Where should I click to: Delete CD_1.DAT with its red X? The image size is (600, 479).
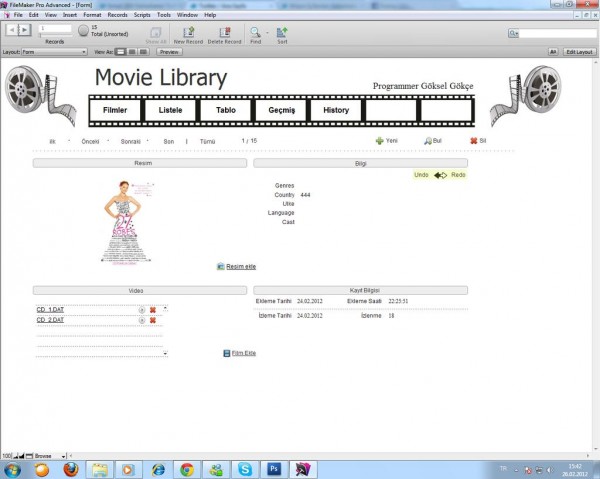pyautogui.click(x=153, y=310)
